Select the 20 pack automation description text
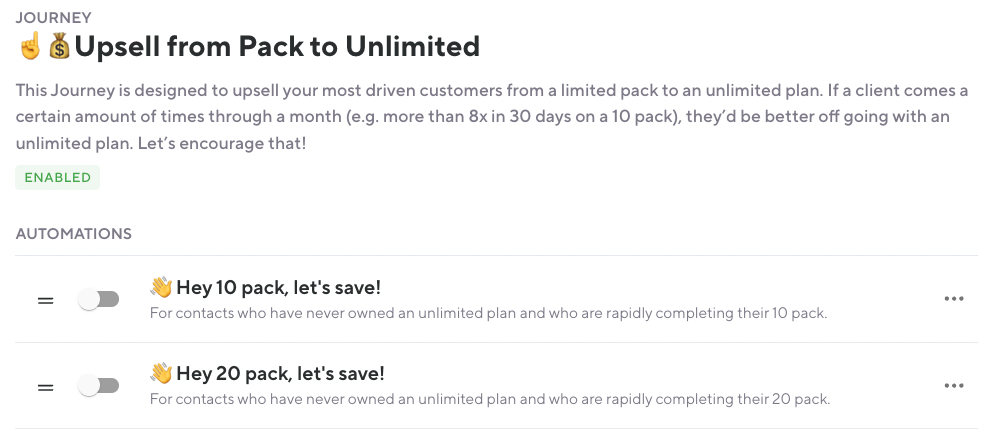Screen dimensions: 989x439 pos(489,400)
